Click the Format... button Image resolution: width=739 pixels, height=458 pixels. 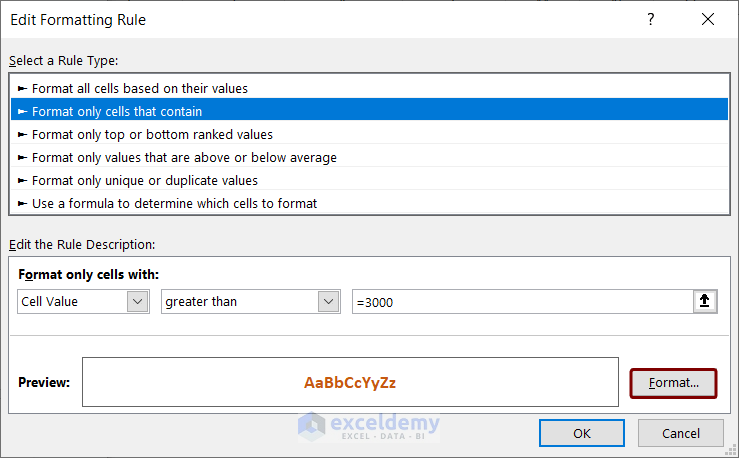[673, 383]
